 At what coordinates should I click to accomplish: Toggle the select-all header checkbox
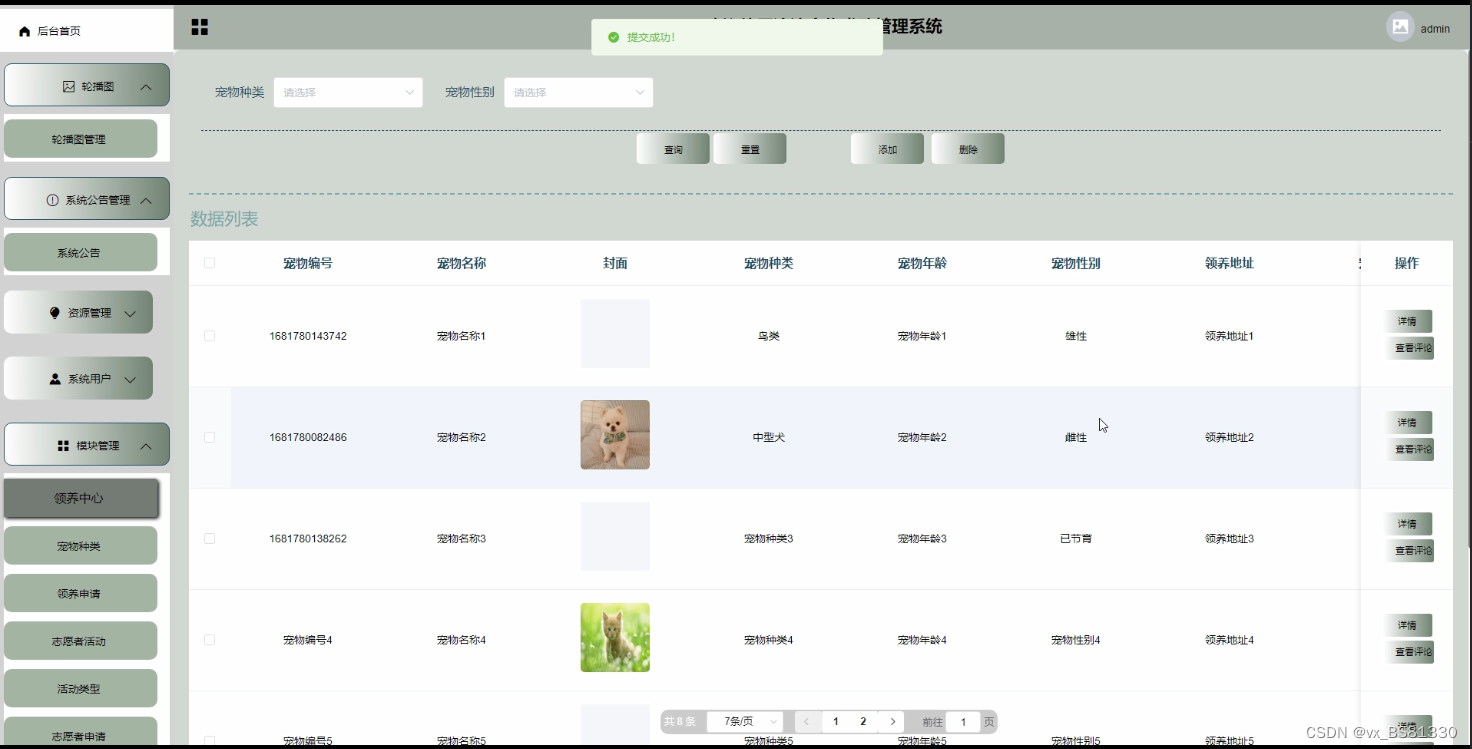coord(209,263)
